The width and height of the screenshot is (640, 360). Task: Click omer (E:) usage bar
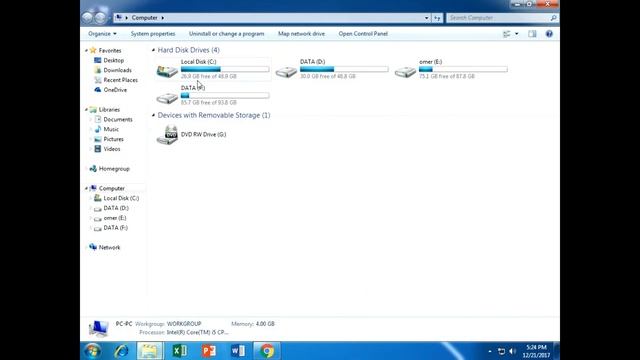(463, 69)
